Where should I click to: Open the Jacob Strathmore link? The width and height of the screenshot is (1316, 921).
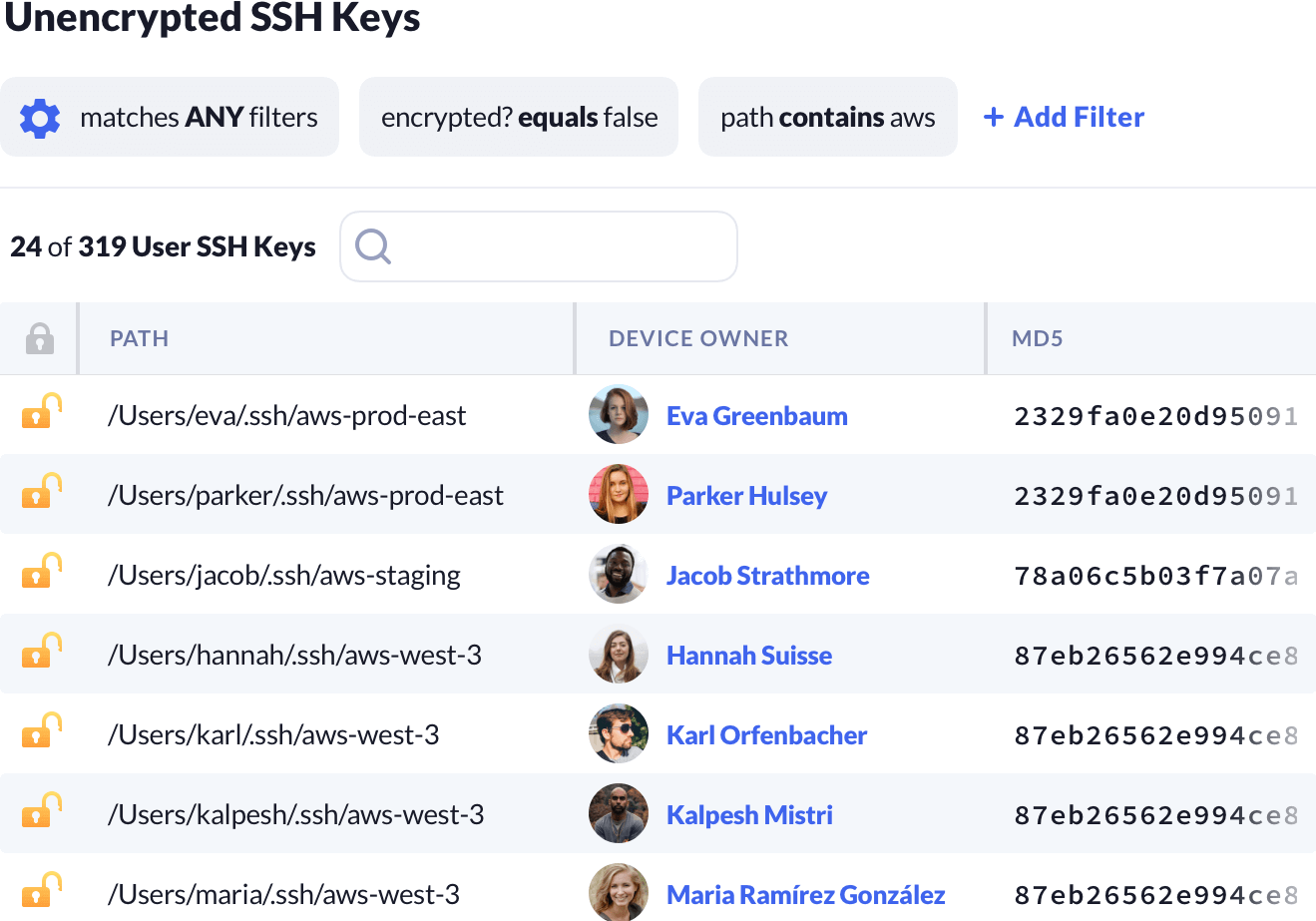(x=767, y=576)
